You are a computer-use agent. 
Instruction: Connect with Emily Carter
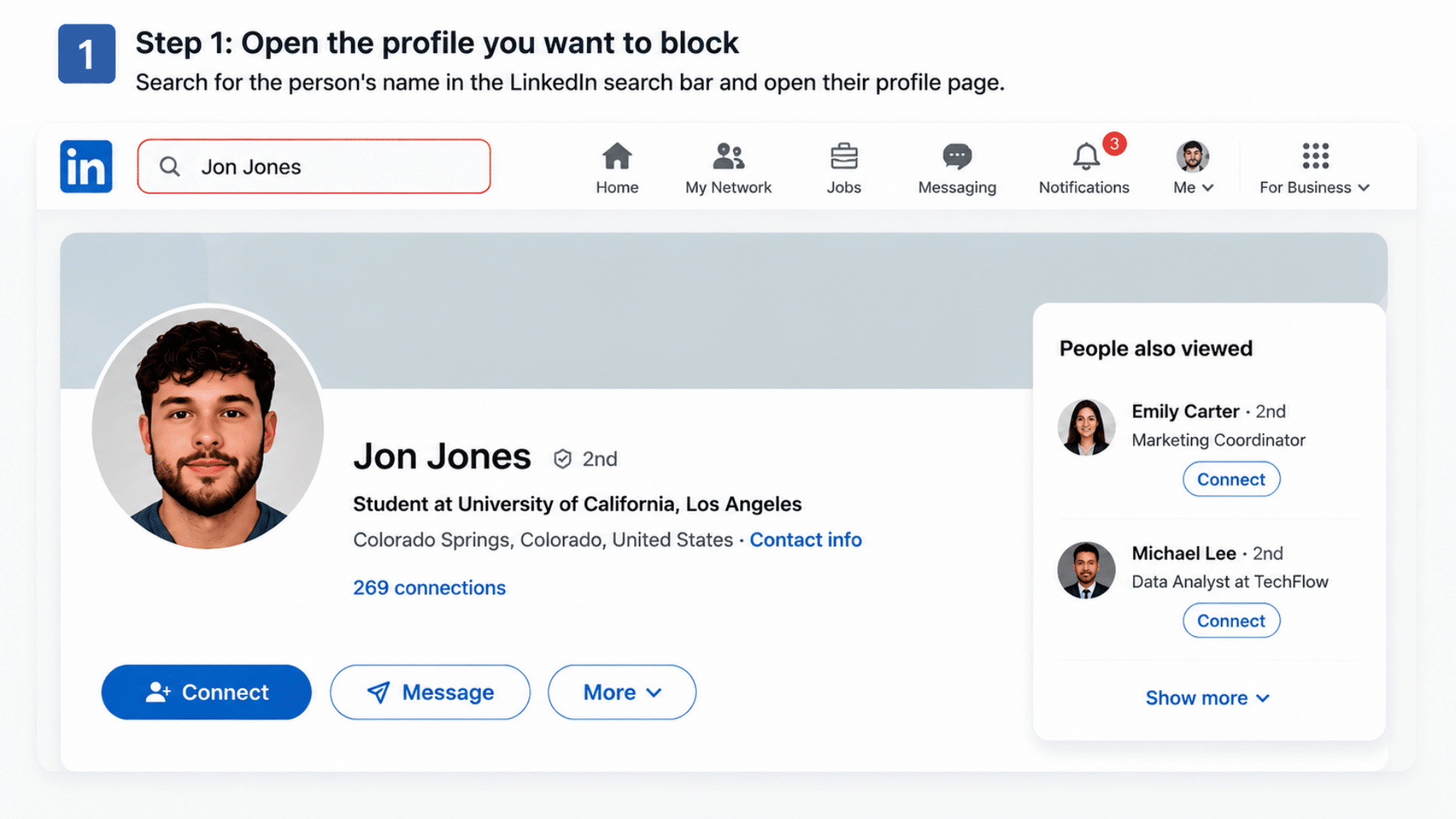pos(1231,479)
